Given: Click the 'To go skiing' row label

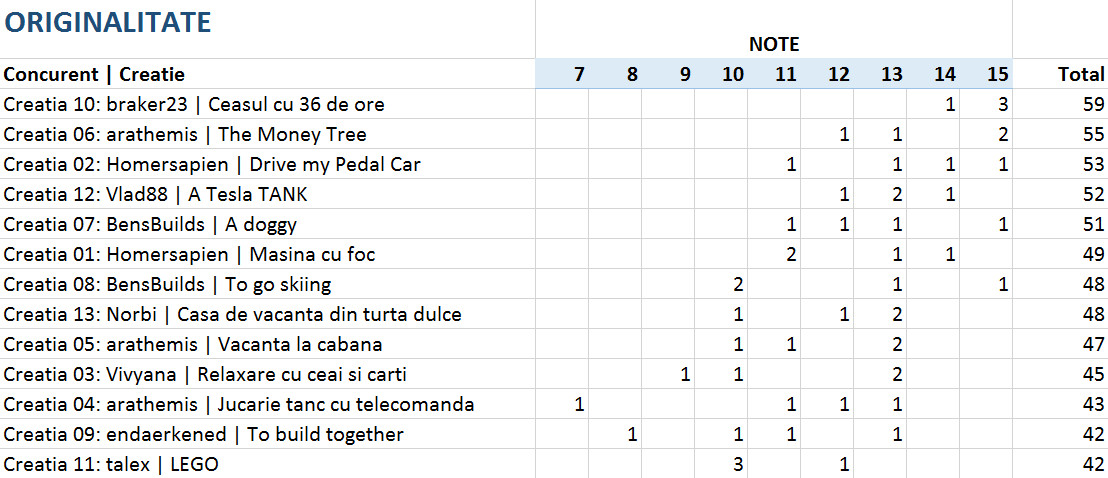Looking at the screenshot, I should [x=167, y=284].
